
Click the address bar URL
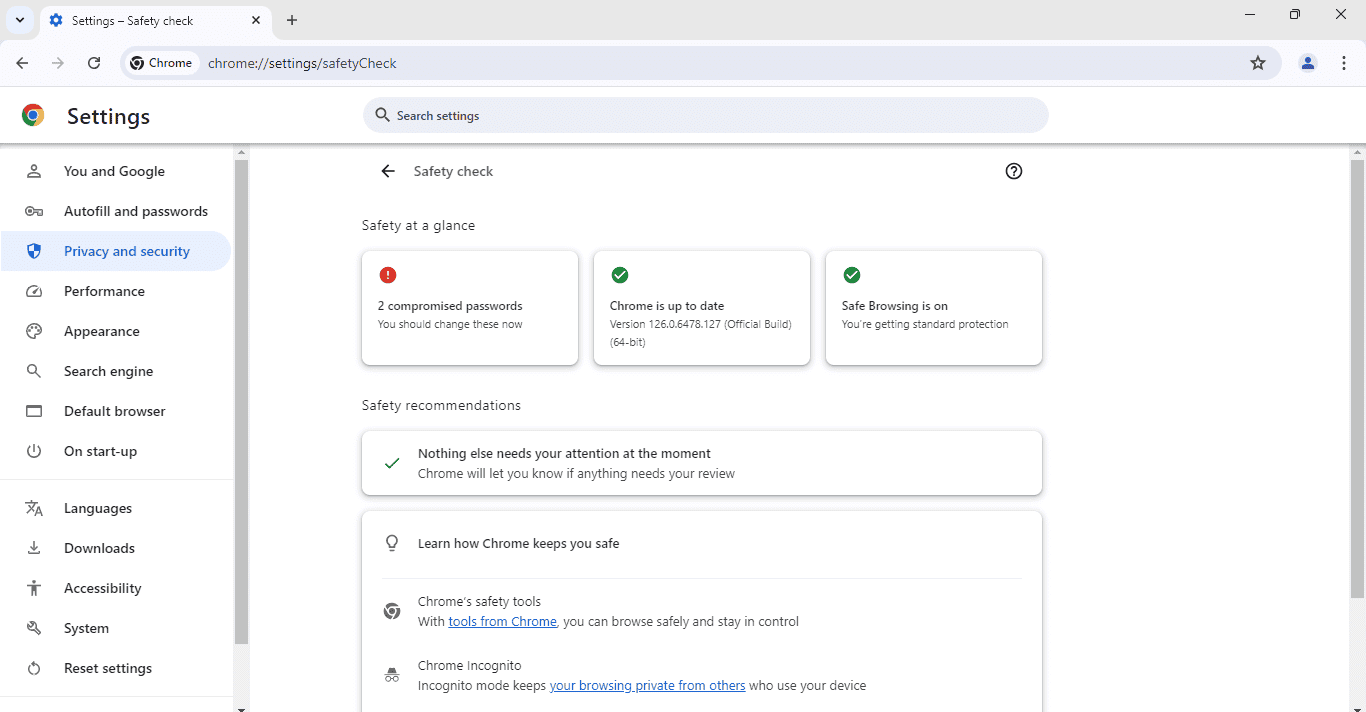[302, 63]
